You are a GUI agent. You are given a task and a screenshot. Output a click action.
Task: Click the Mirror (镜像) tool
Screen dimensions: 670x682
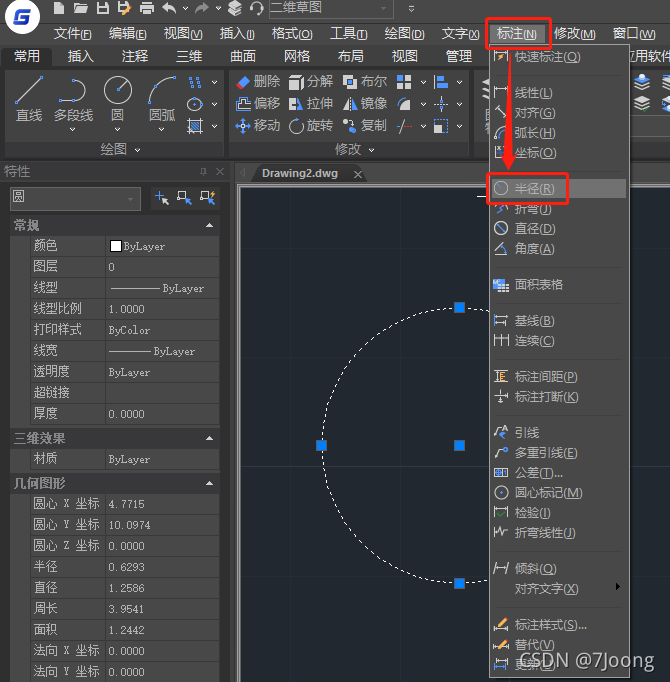[365, 104]
